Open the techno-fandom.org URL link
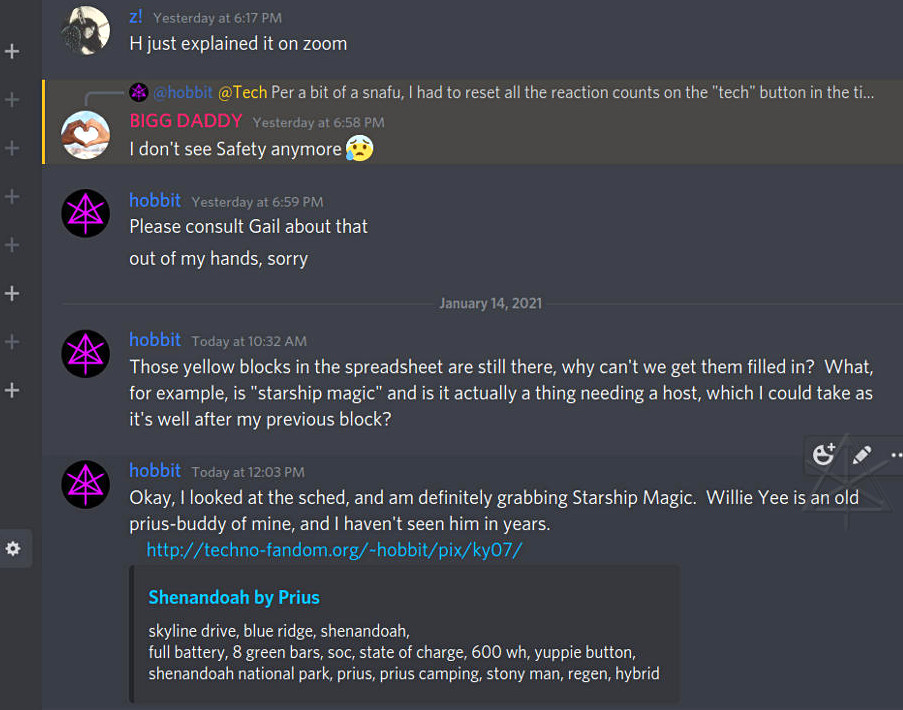Screen dimensions: 903x710 coord(334,550)
